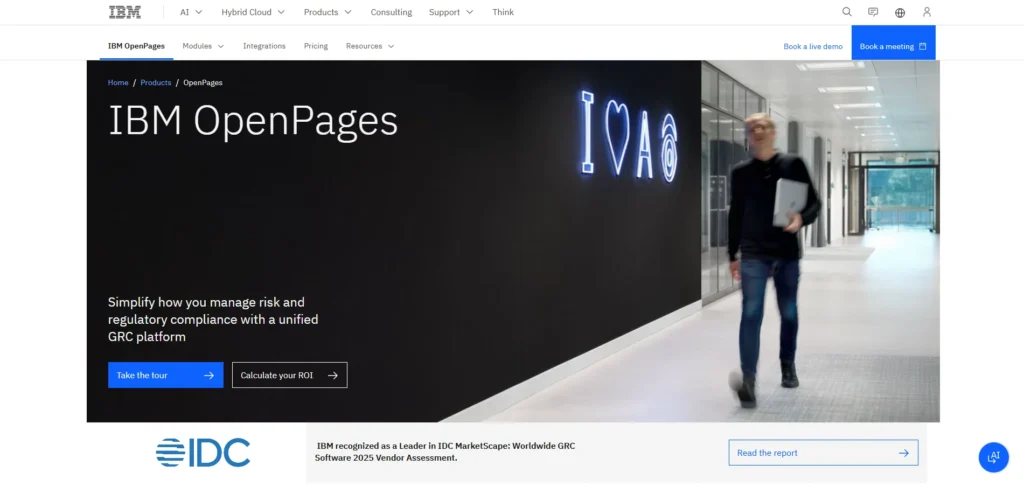The height and width of the screenshot is (486, 1024).
Task: Click the Home breadcrumb link
Action: (x=118, y=82)
